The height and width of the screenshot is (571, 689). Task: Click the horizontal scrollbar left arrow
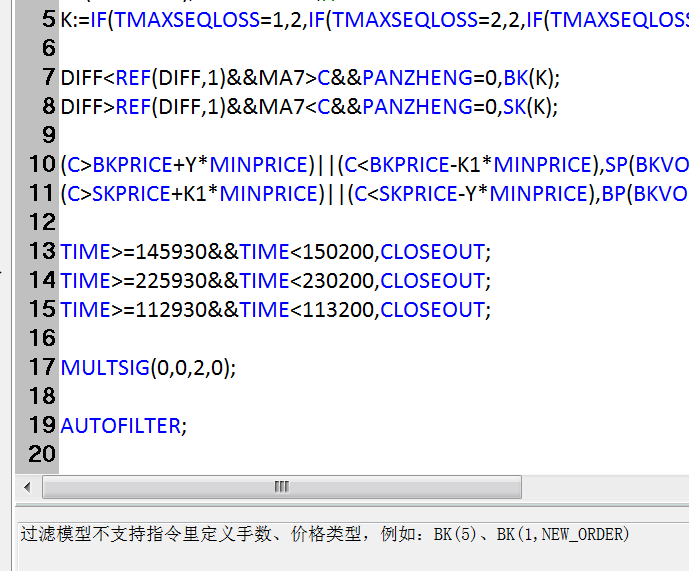pos(28,487)
